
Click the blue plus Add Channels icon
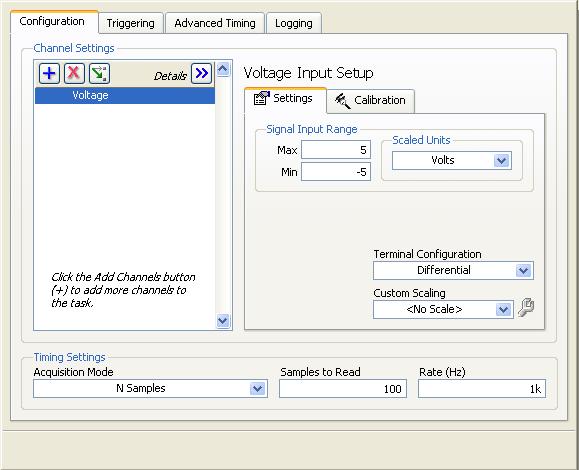[x=49, y=73]
